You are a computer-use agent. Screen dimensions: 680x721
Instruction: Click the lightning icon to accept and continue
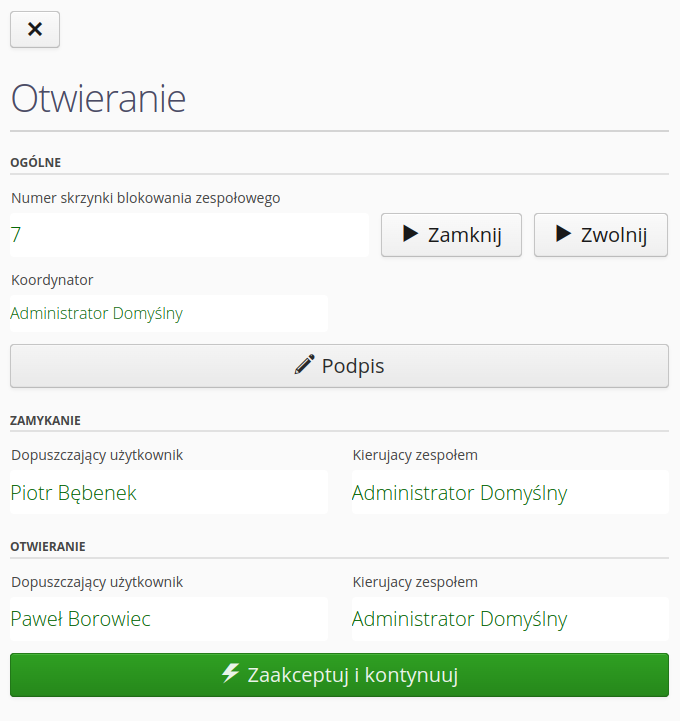coord(230,673)
